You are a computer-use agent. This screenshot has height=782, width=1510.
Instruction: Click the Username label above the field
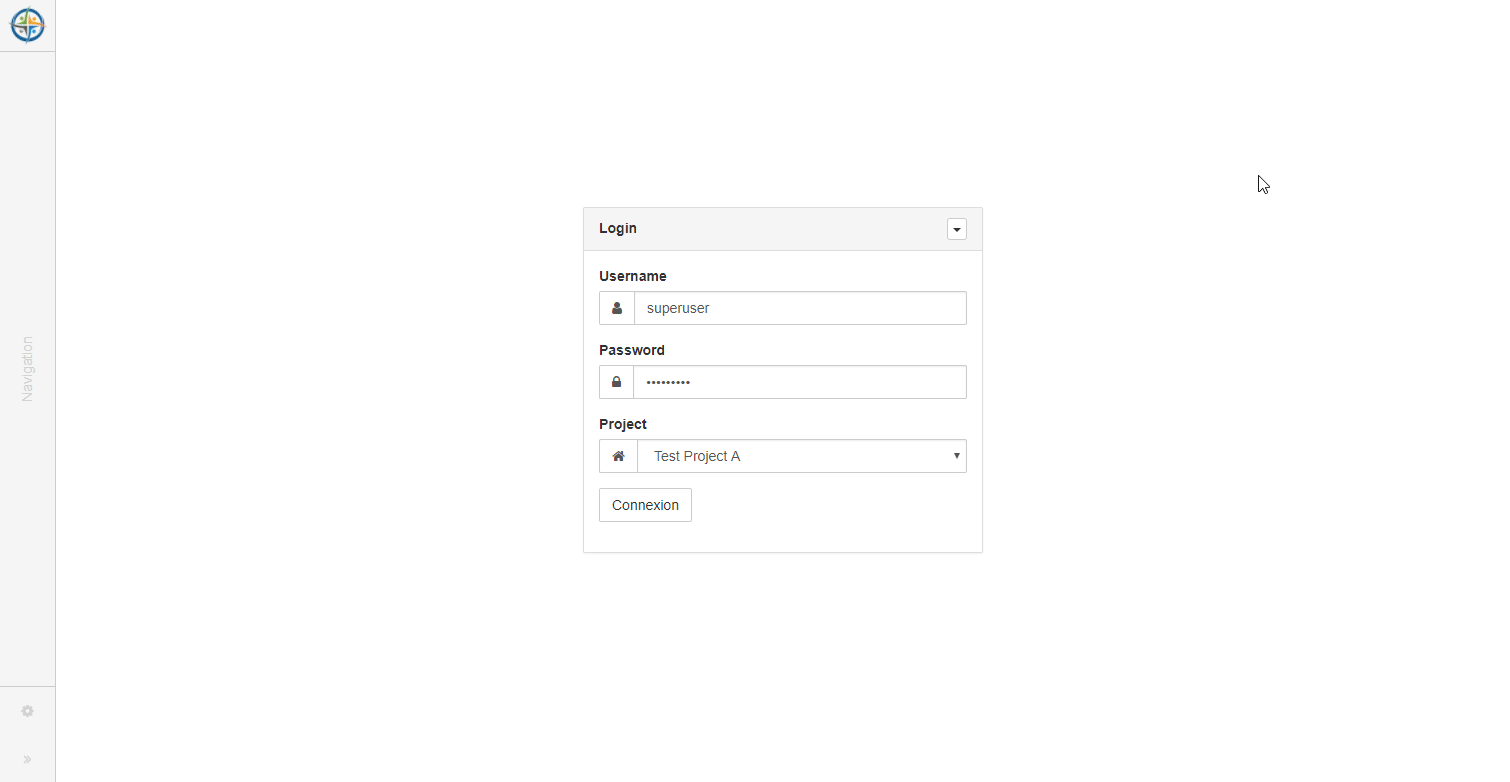(633, 276)
